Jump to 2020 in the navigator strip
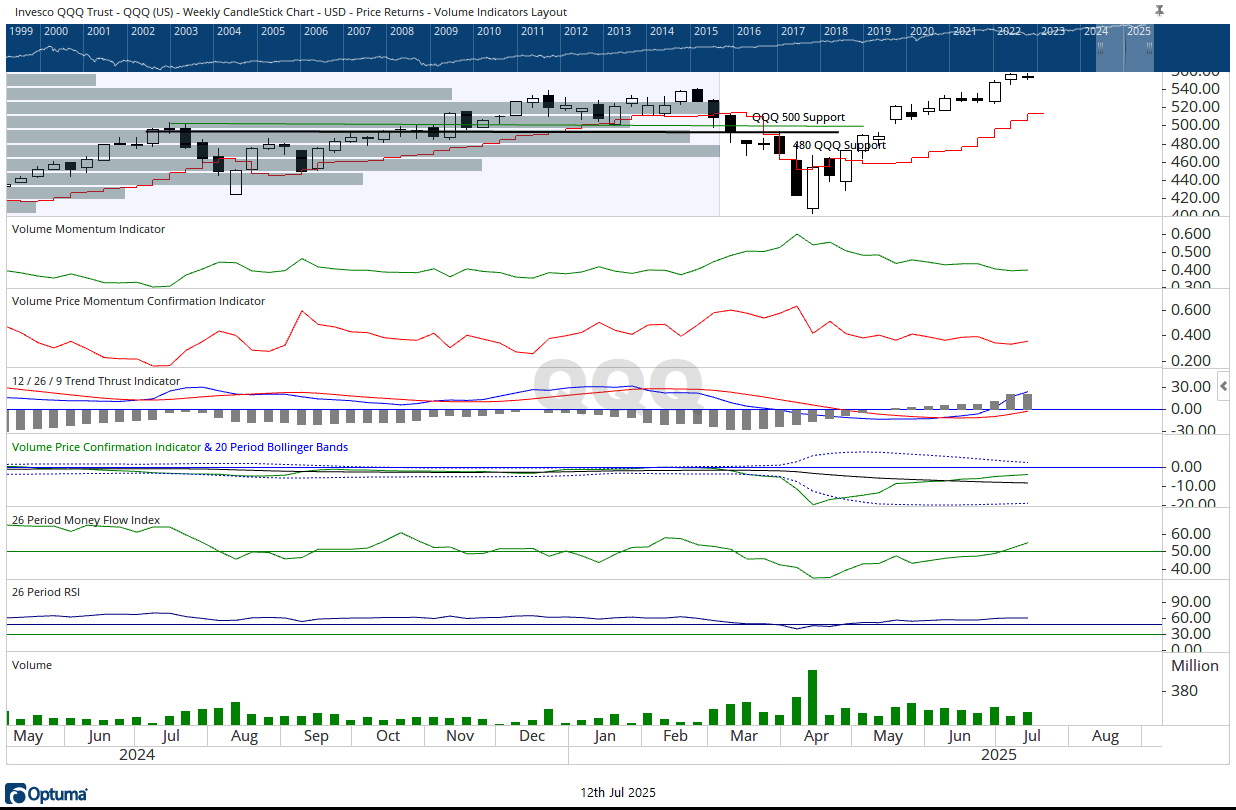 921,31
